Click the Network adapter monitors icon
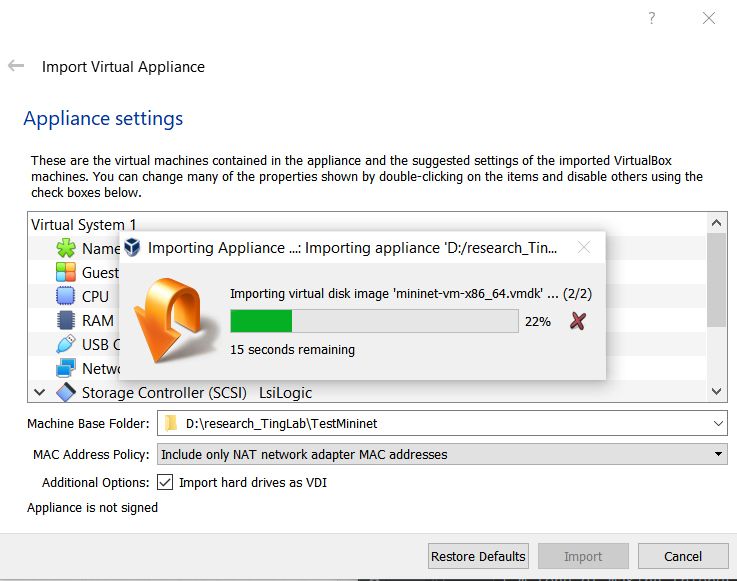737x581 pixels. pyautogui.click(x=65, y=368)
